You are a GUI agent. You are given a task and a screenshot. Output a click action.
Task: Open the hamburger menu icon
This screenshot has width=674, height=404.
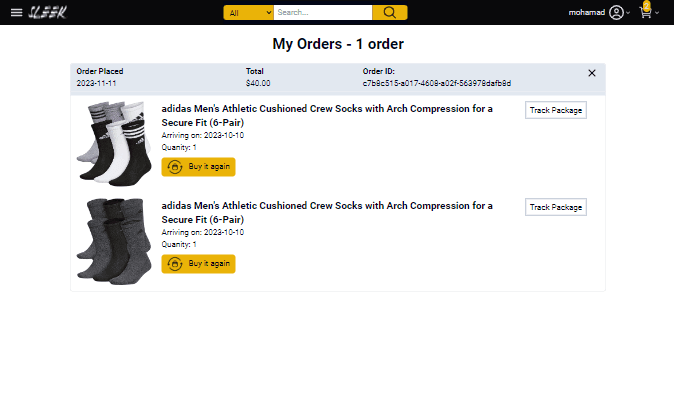[16, 13]
